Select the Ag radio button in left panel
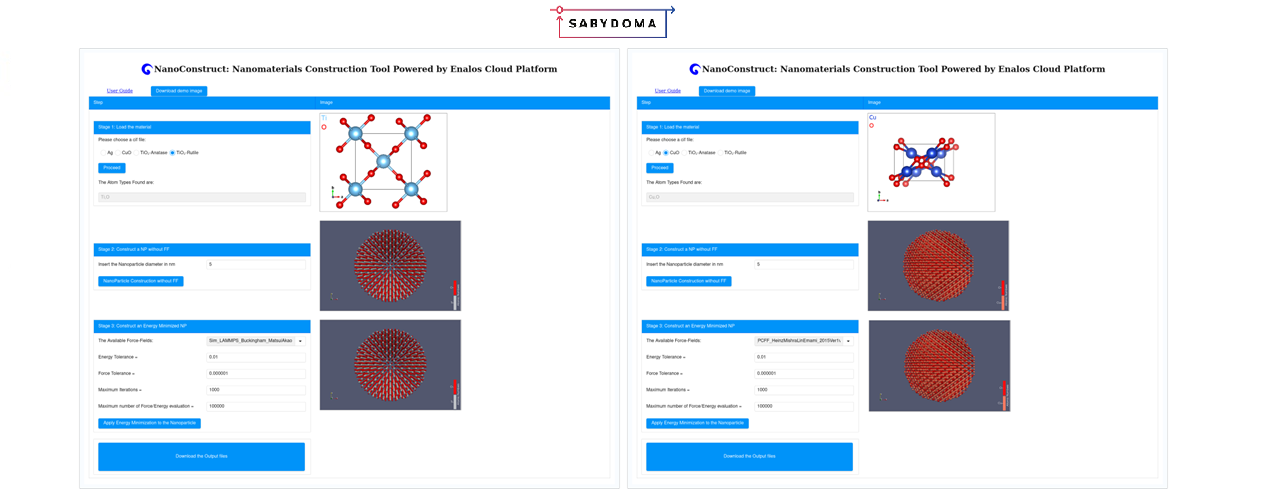Screen dimensions: 1262x504 point(101,153)
